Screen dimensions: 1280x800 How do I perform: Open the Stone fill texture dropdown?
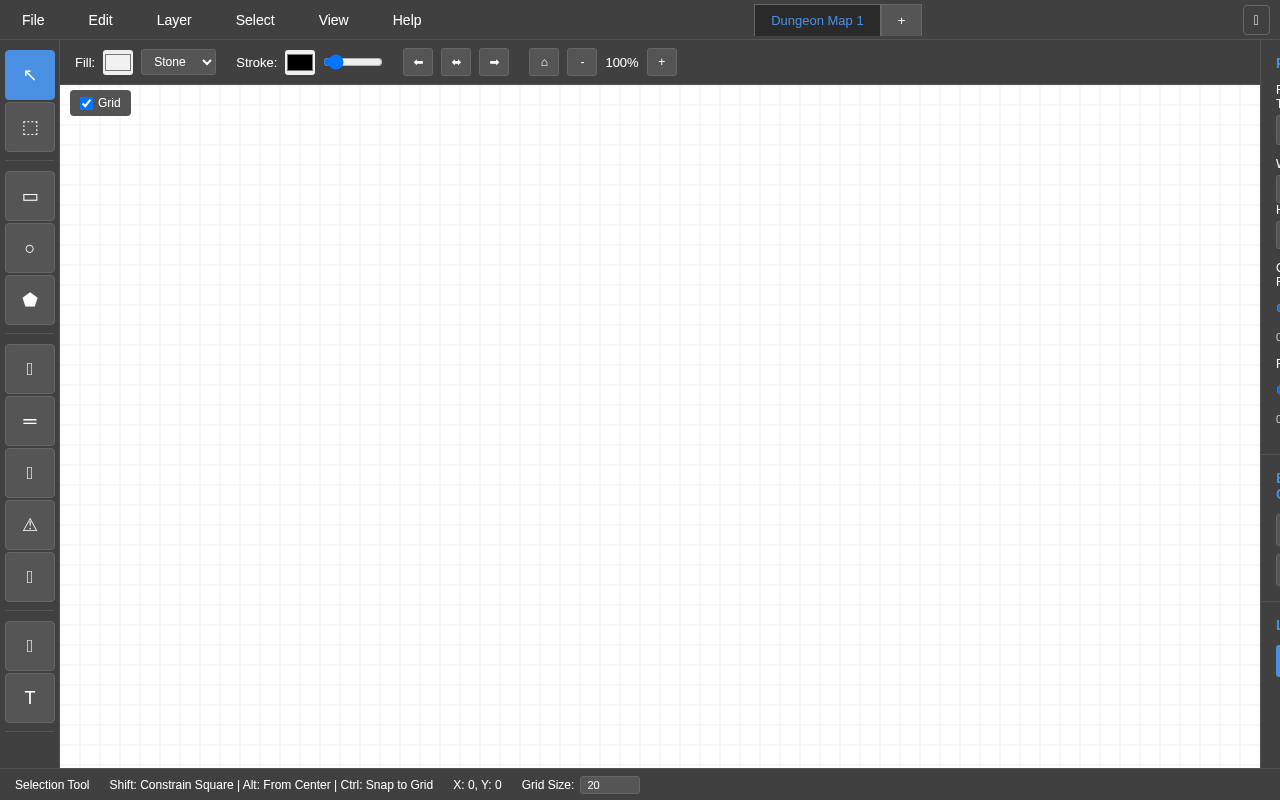point(178,62)
